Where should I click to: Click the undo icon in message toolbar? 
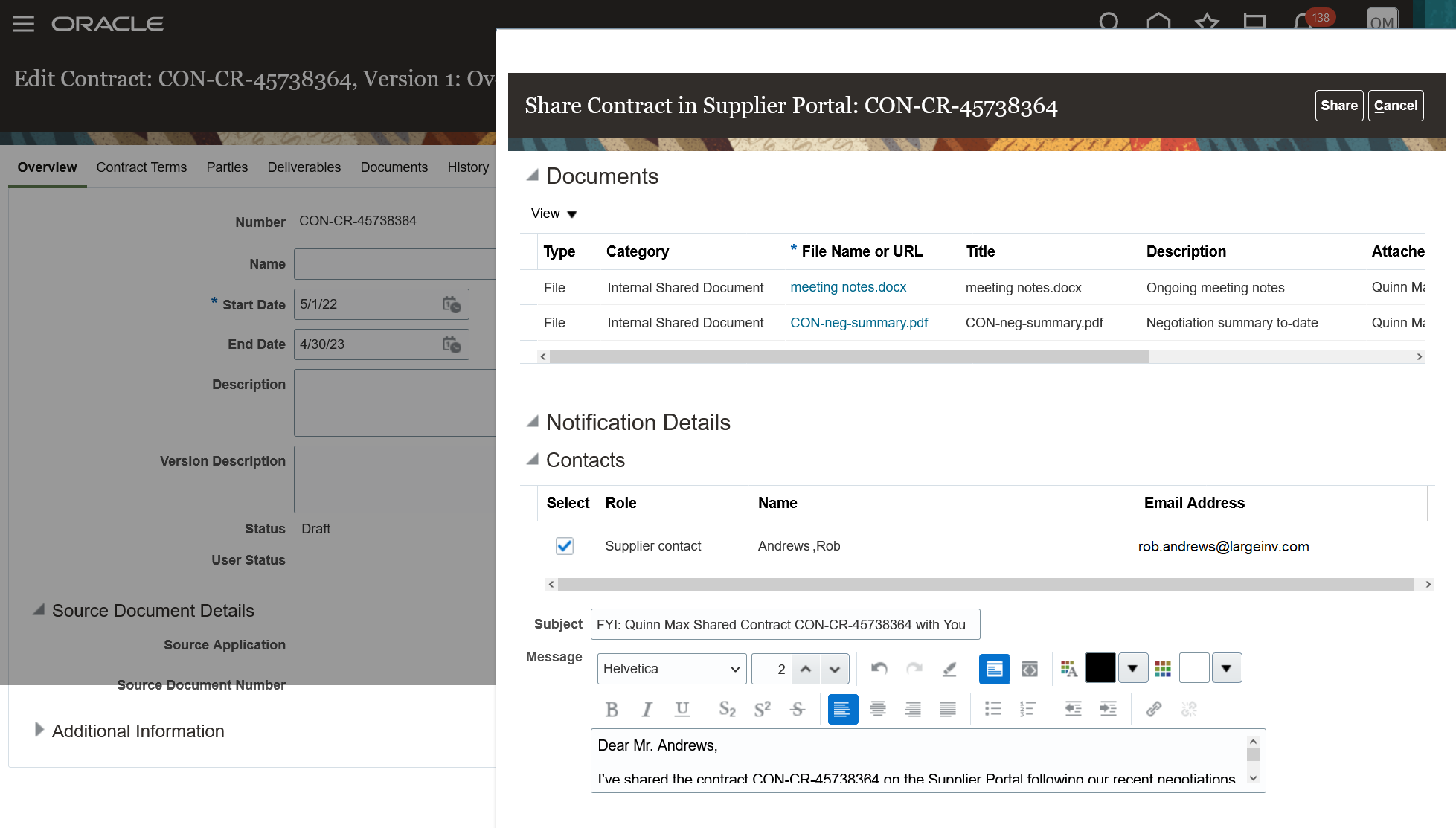(879, 668)
